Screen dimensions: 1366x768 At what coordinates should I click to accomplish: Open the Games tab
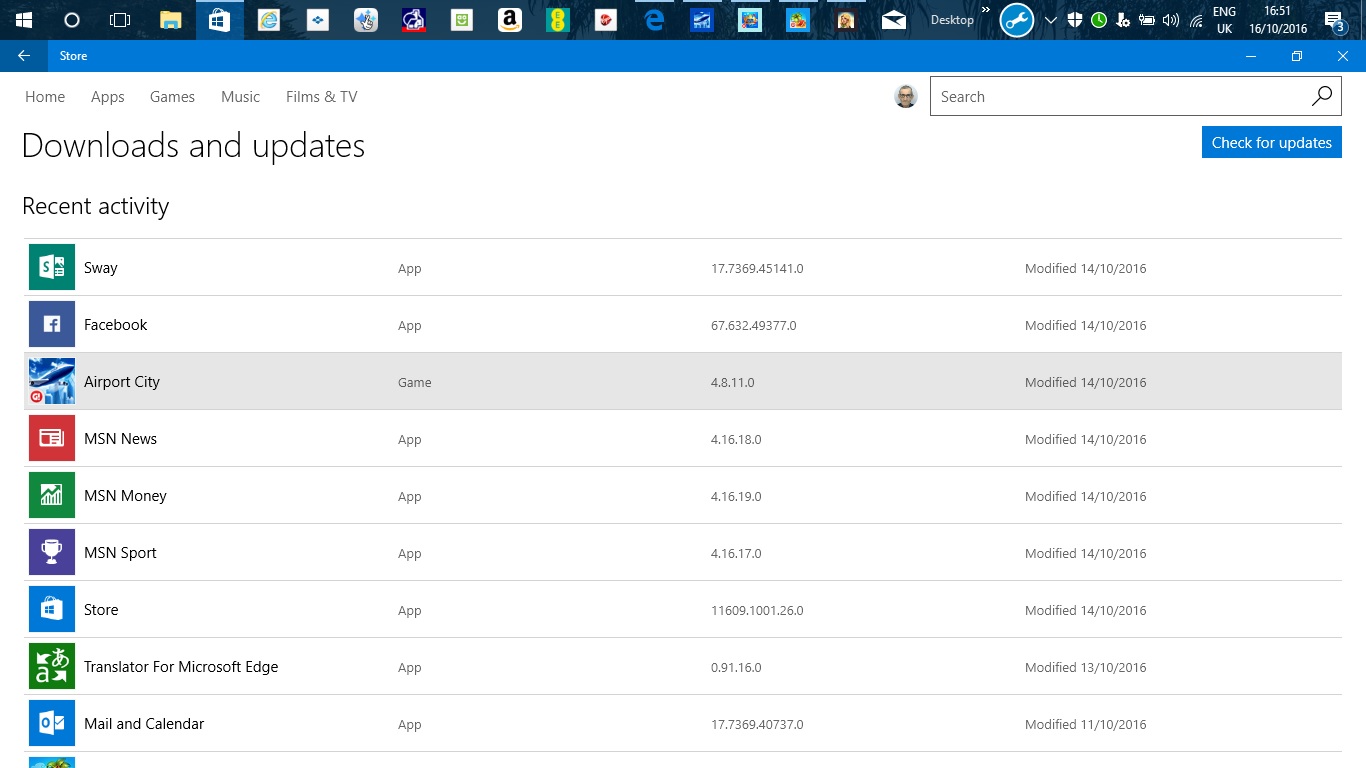coord(172,97)
